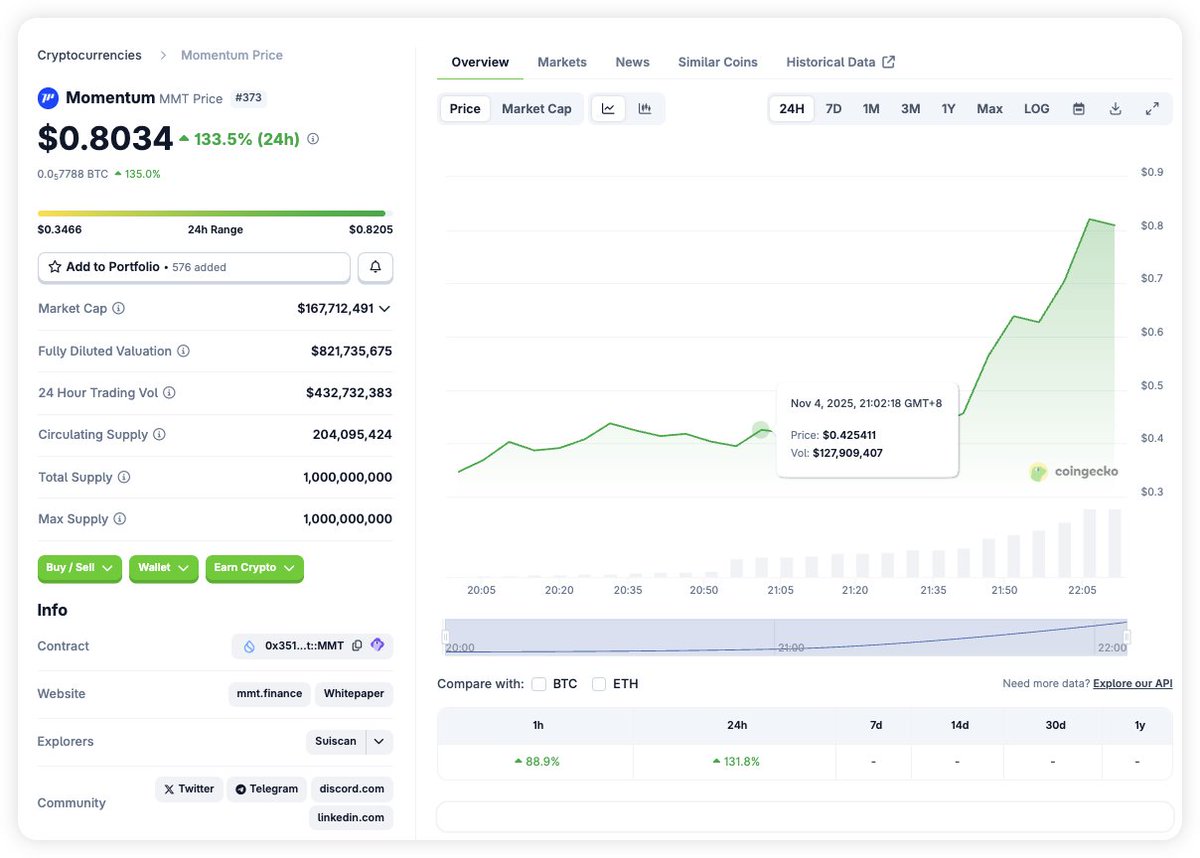Expand chart to fullscreen via arrows icon
This screenshot has width=1200, height=858.
coord(1152,108)
